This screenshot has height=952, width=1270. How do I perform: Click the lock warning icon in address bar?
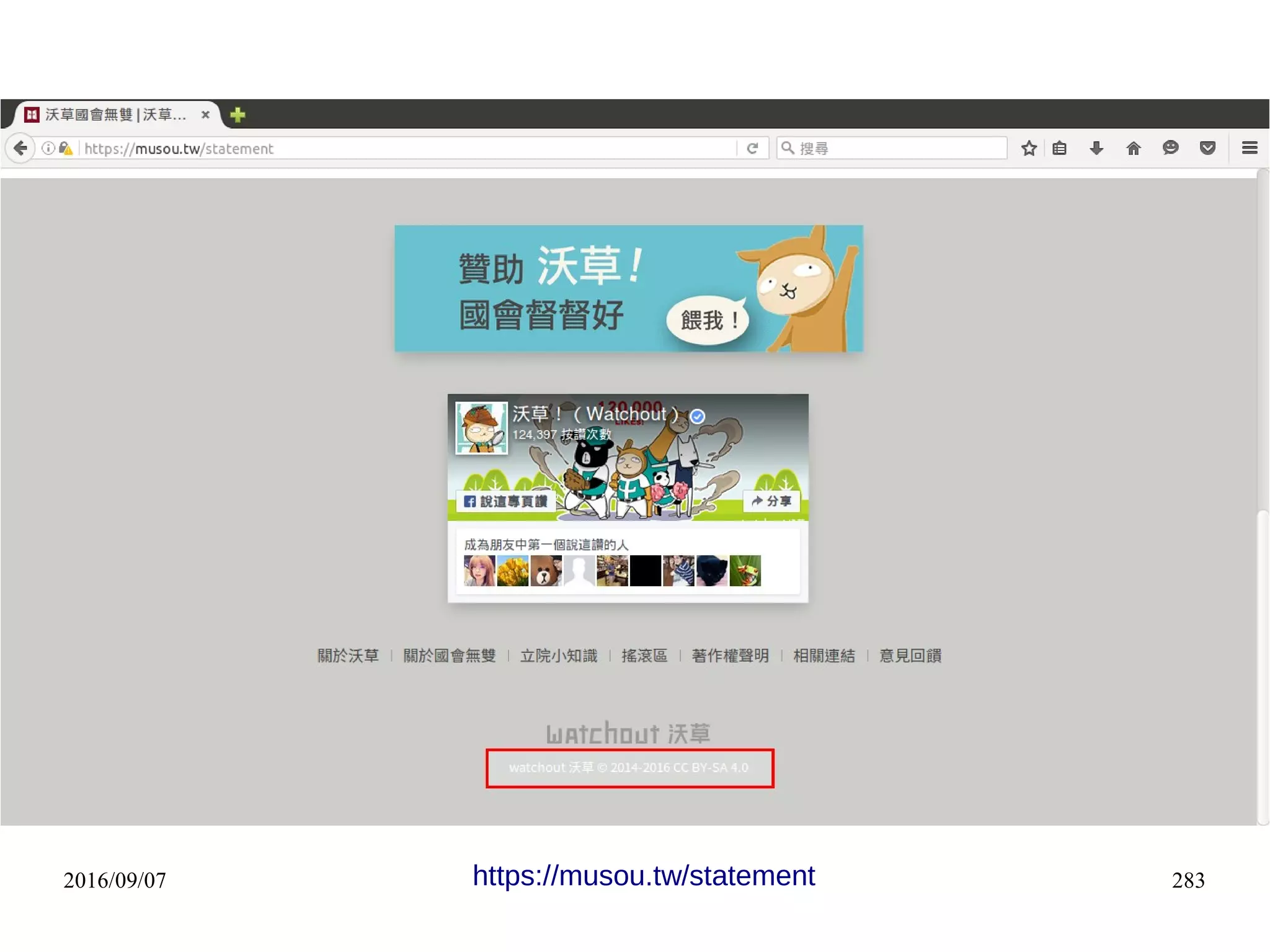(x=66, y=148)
